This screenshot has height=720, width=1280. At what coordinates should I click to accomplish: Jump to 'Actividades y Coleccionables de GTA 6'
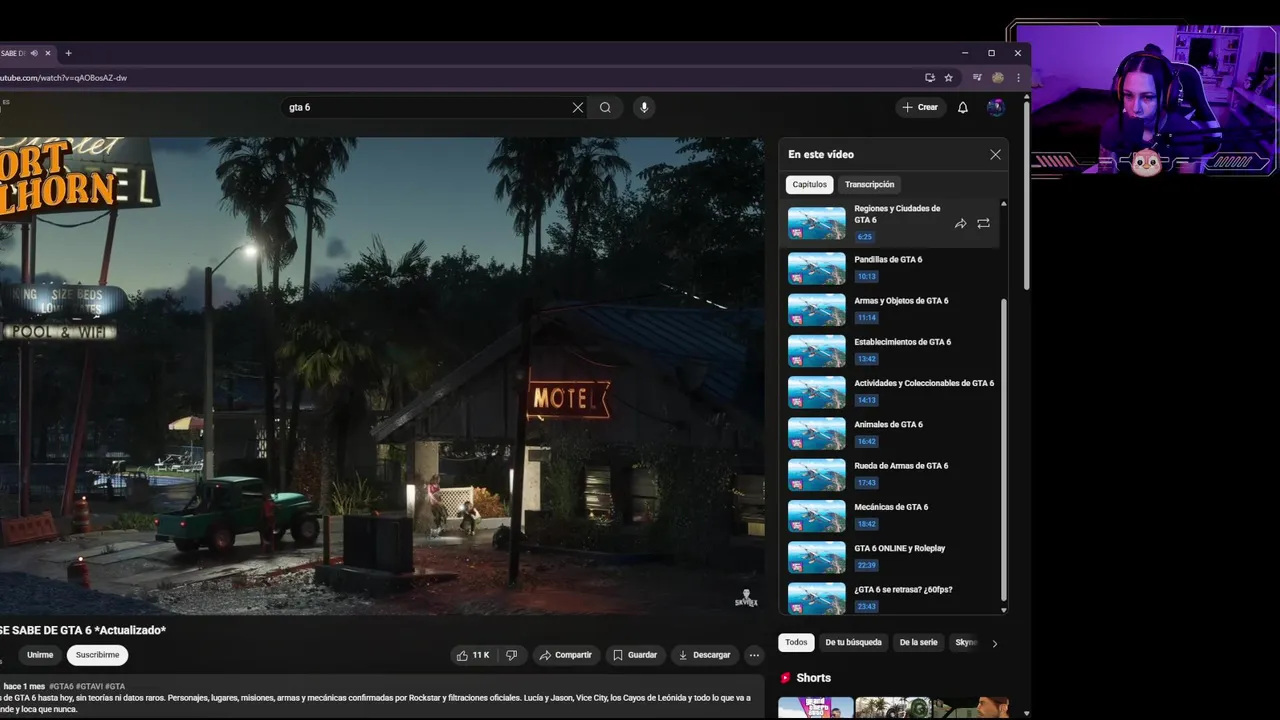click(x=888, y=391)
